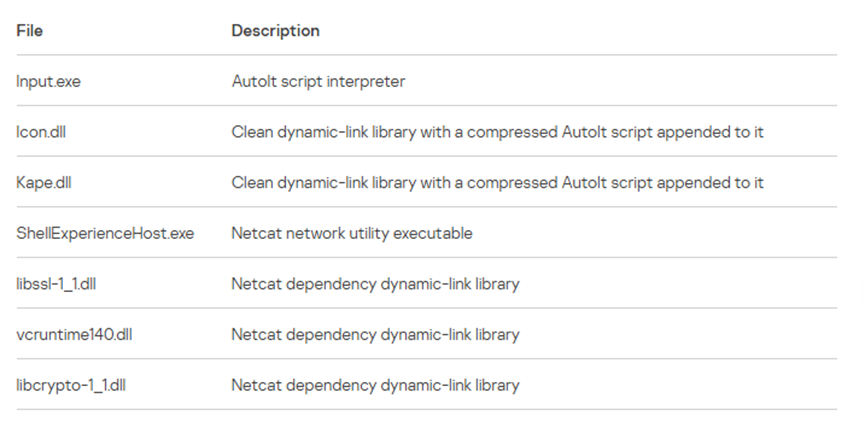Click the 'AutoIt script interpreter' description
The image size is (865, 422).
coord(318,82)
